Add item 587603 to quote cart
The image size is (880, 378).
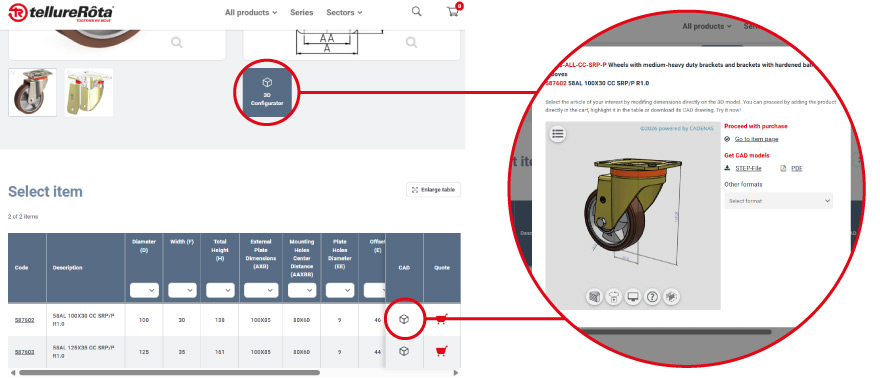tap(442, 351)
